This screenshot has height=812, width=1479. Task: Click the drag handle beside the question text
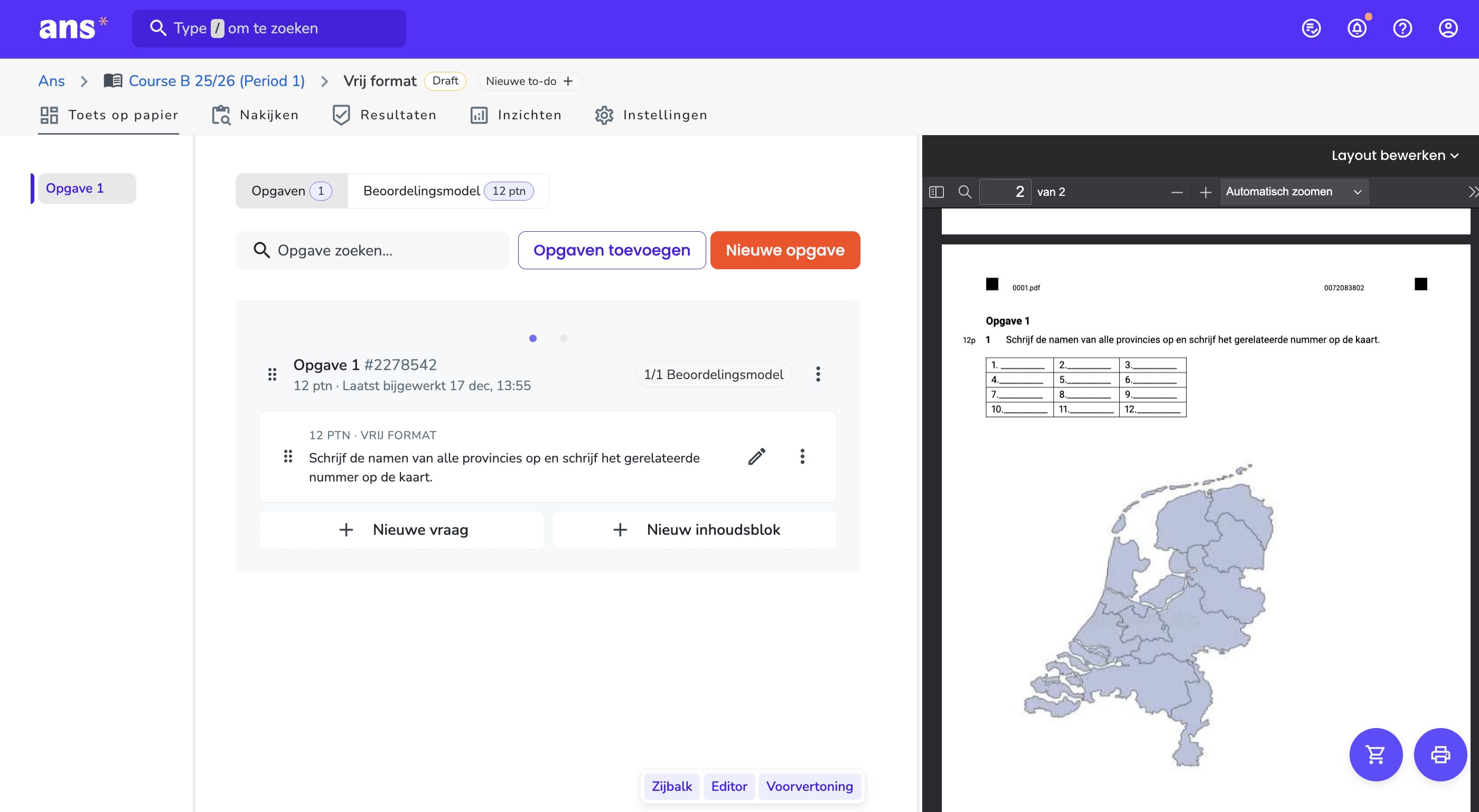(288, 457)
